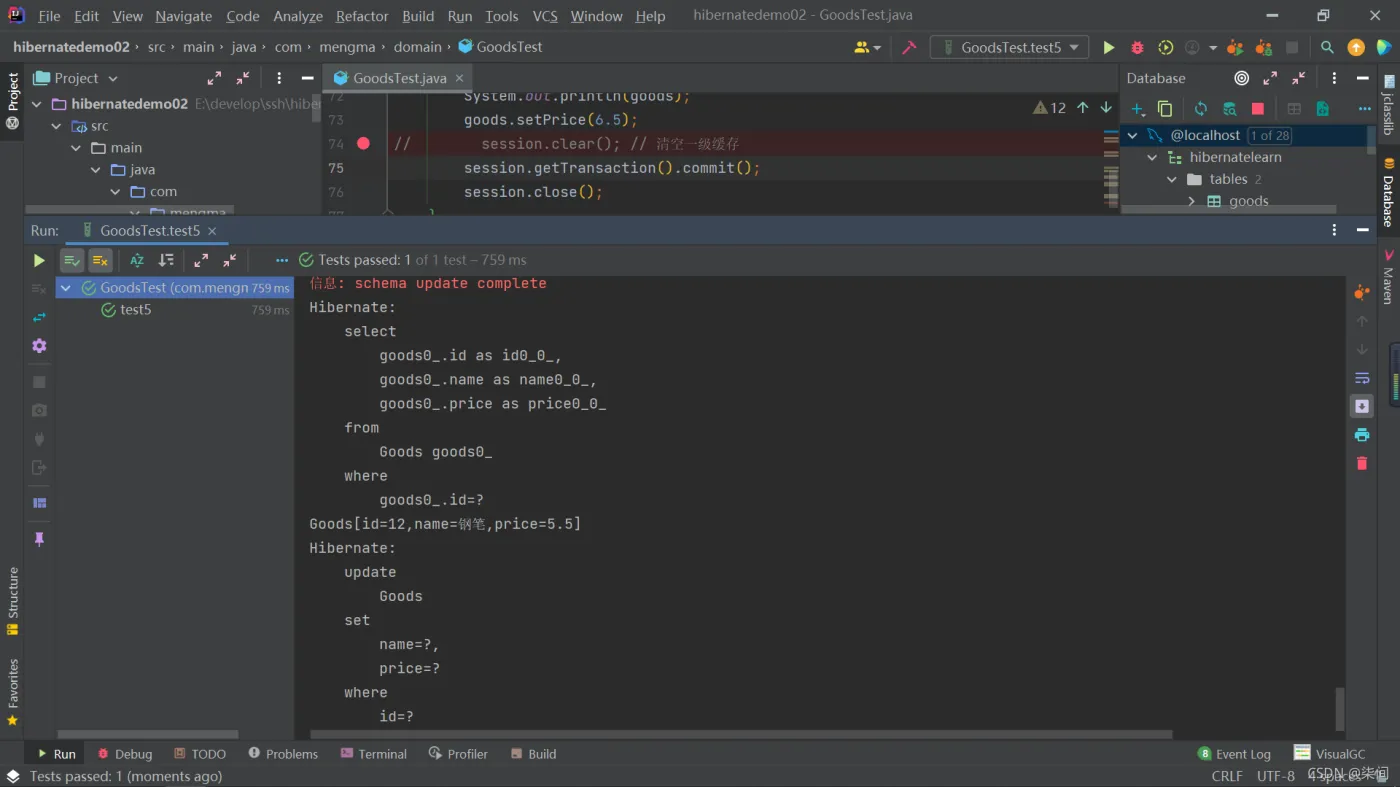This screenshot has width=1400, height=787.
Task: Jump to the query console icon in Database toolbar
Action: click(x=1322, y=108)
